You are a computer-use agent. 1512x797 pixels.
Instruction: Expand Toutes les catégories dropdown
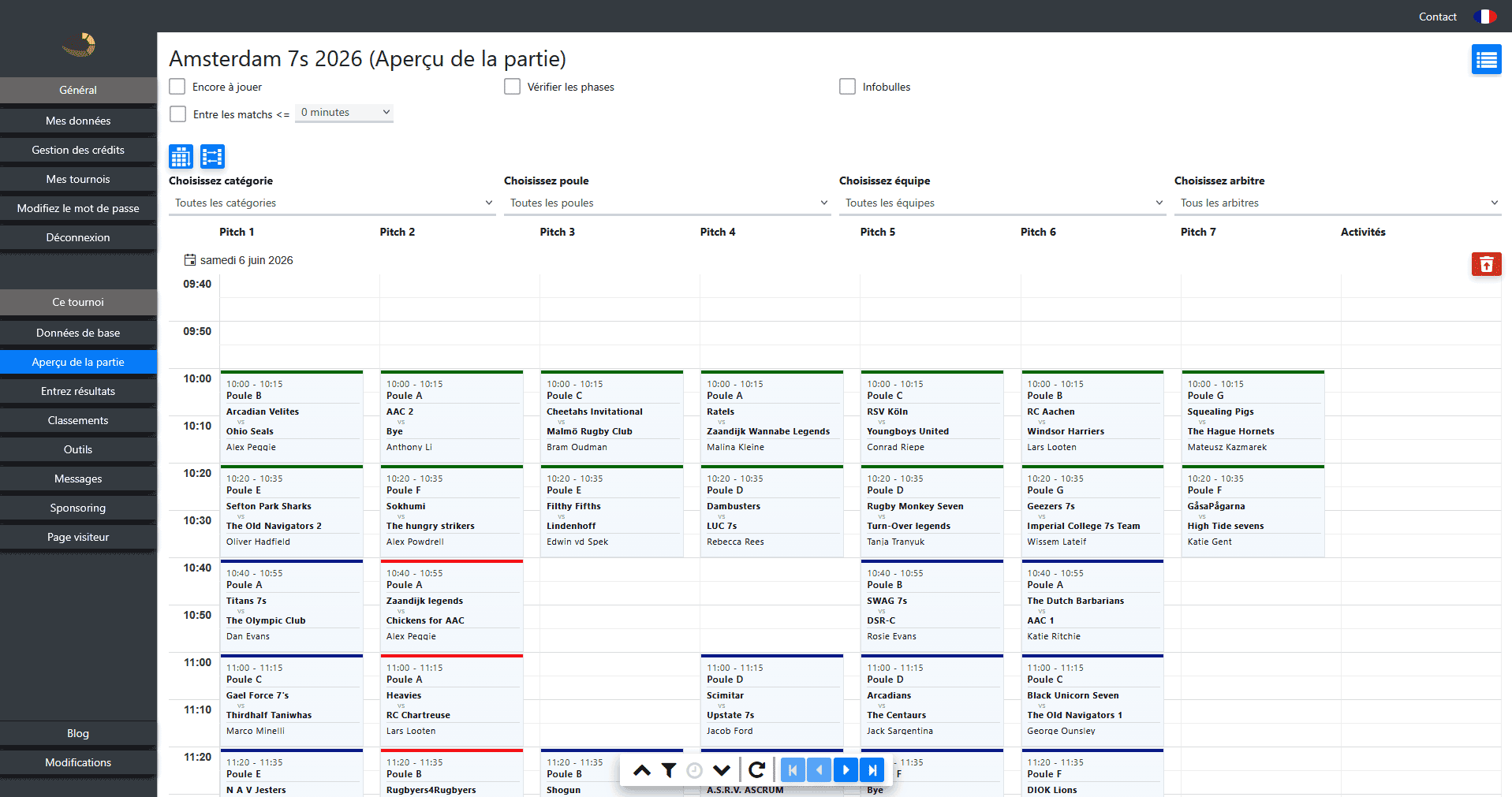point(332,203)
